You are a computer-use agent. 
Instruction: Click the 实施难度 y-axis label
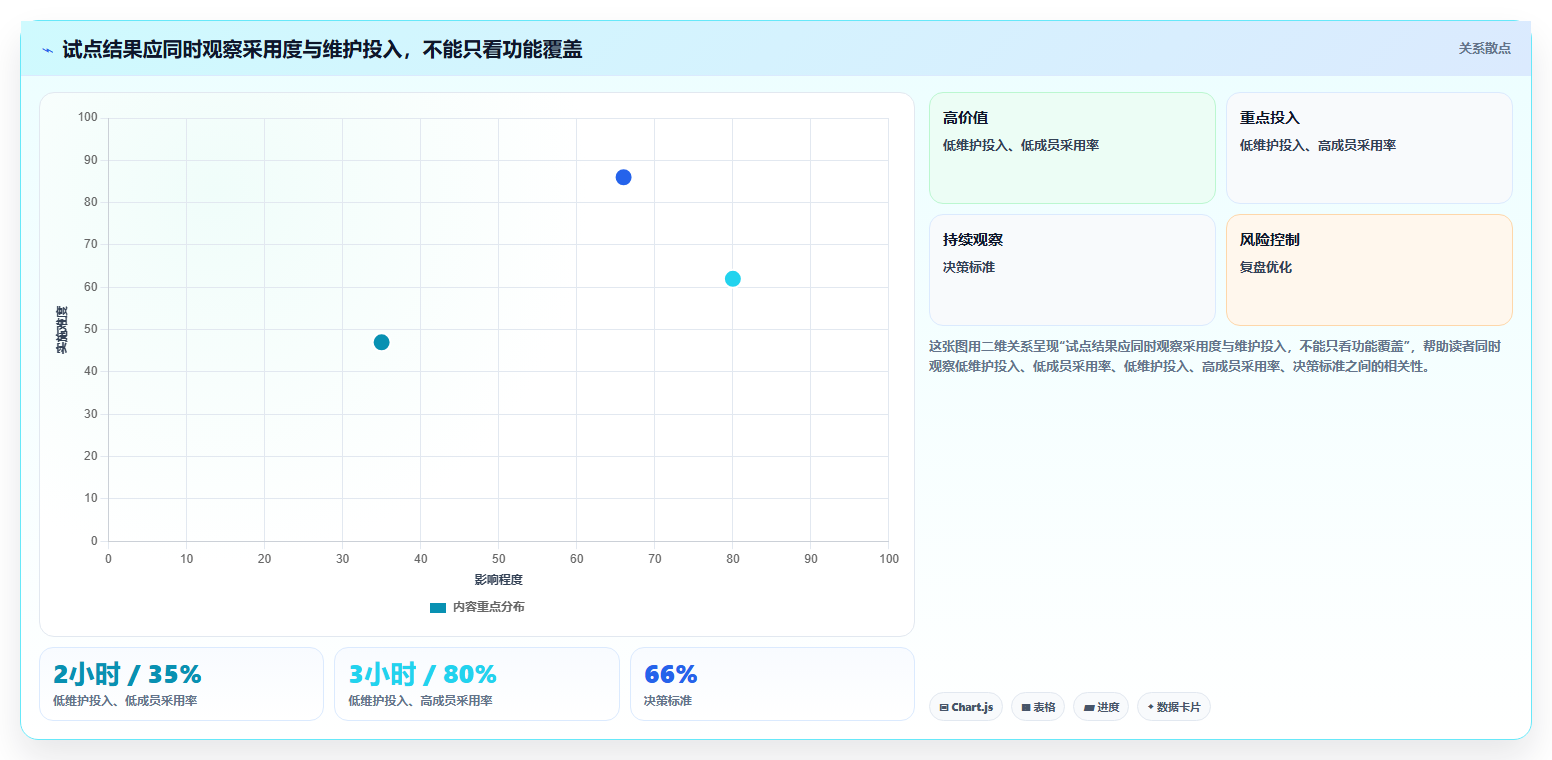point(62,330)
